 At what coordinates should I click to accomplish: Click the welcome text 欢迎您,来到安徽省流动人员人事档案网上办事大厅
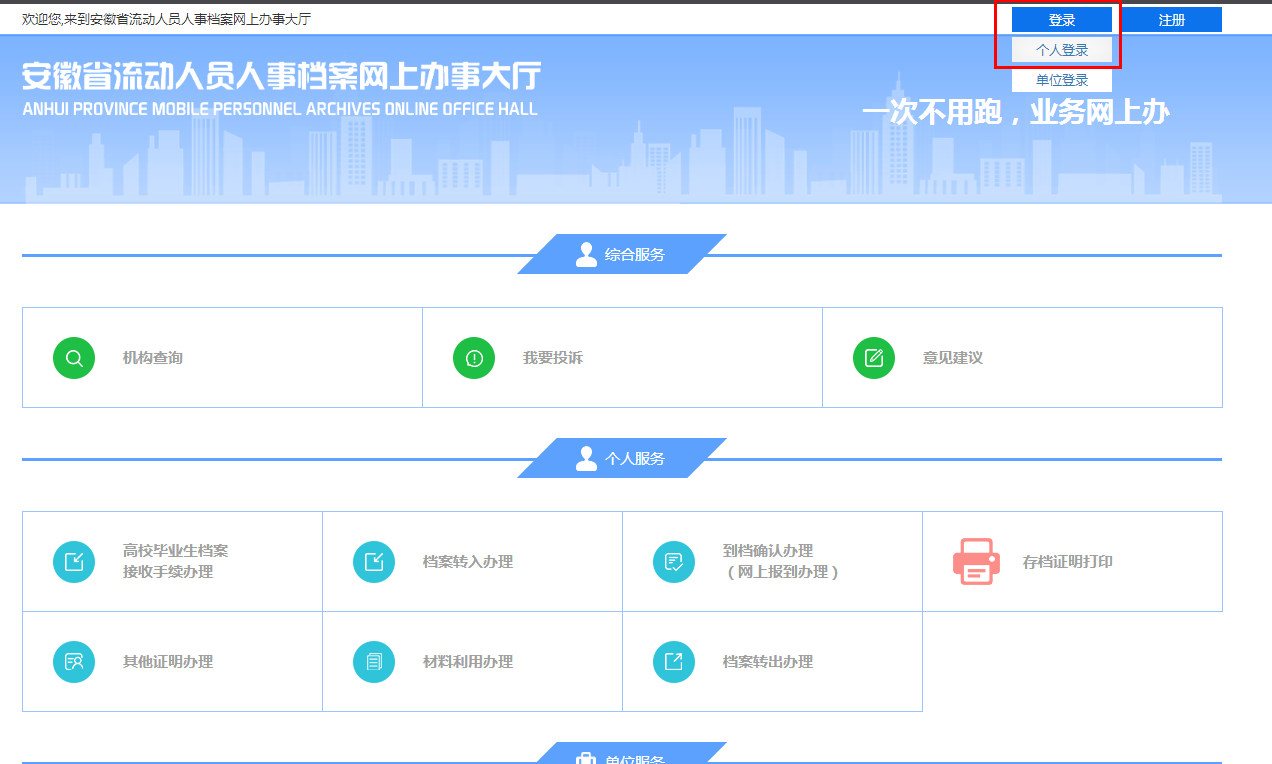pos(166,19)
